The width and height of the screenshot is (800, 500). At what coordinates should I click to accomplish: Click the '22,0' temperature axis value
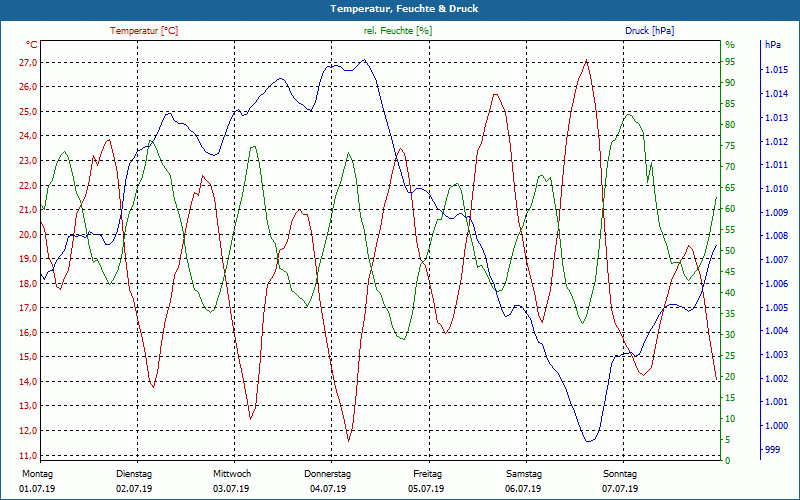[28, 185]
